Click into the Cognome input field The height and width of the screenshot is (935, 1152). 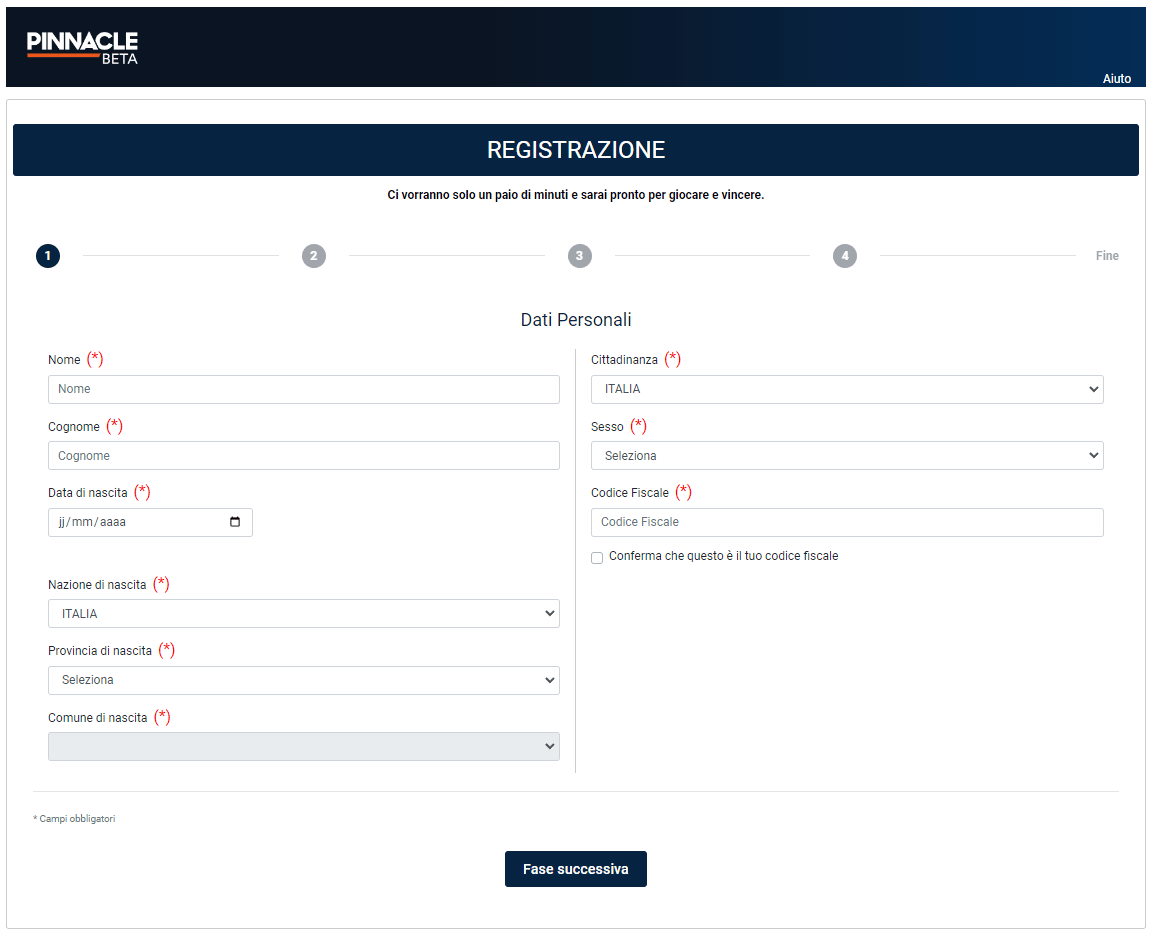[x=303, y=456]
